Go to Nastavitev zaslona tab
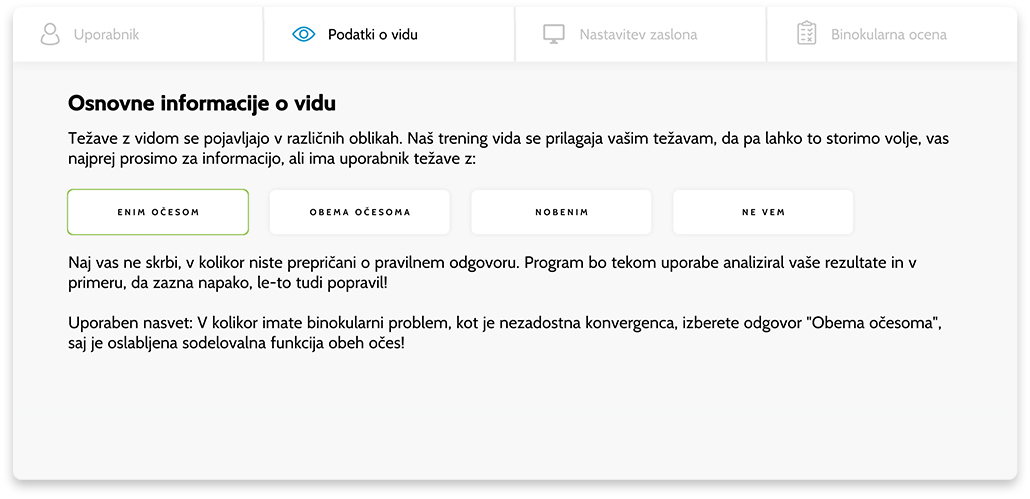1030x499 pixels. coord(641,34)
